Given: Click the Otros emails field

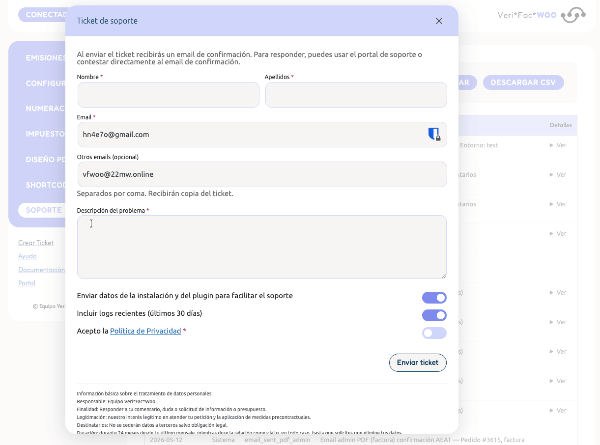Looking at the screenshot, I should pos(262,174).
